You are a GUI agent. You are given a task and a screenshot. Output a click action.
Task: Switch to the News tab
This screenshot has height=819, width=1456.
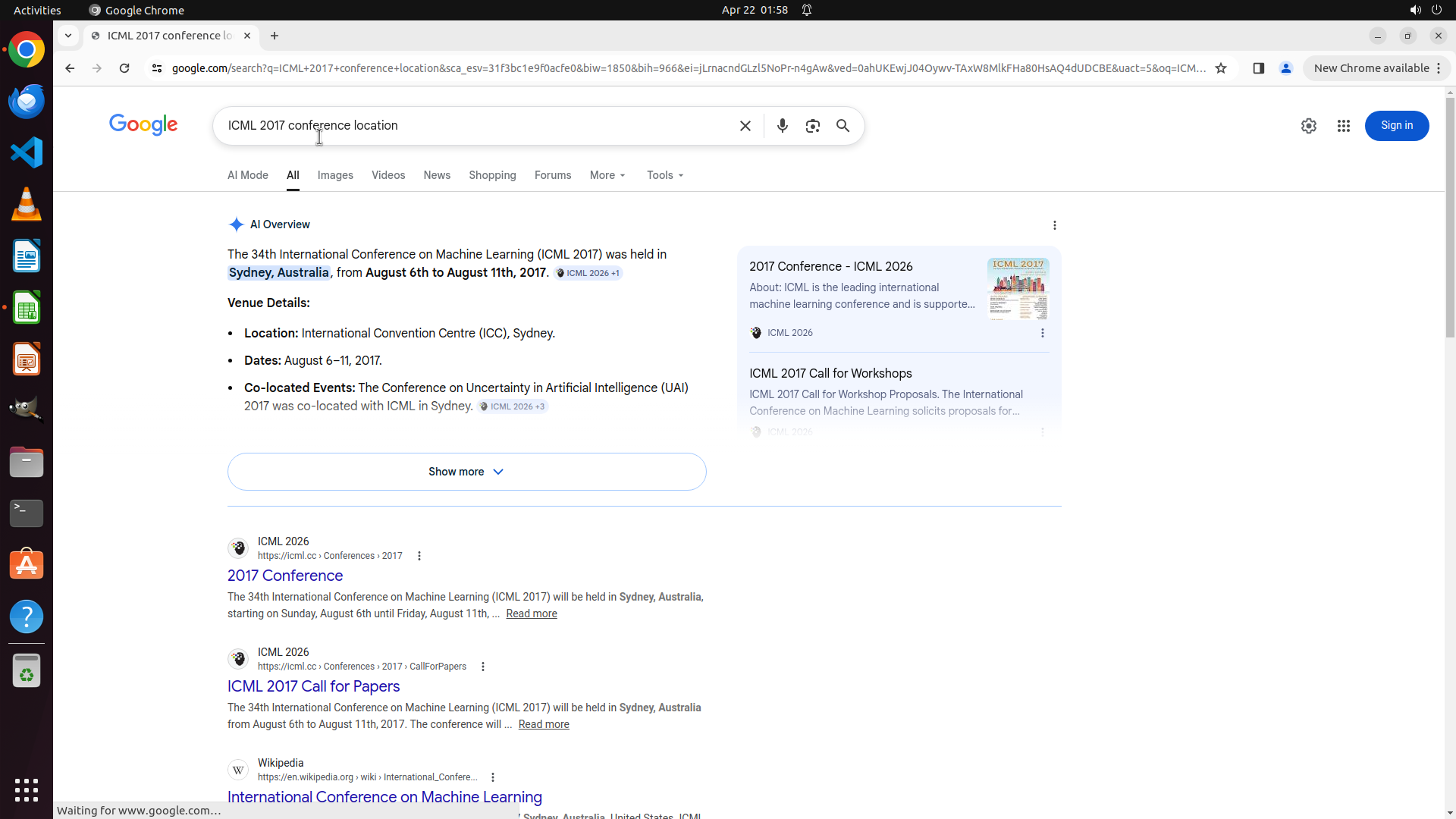click(437, 175)
